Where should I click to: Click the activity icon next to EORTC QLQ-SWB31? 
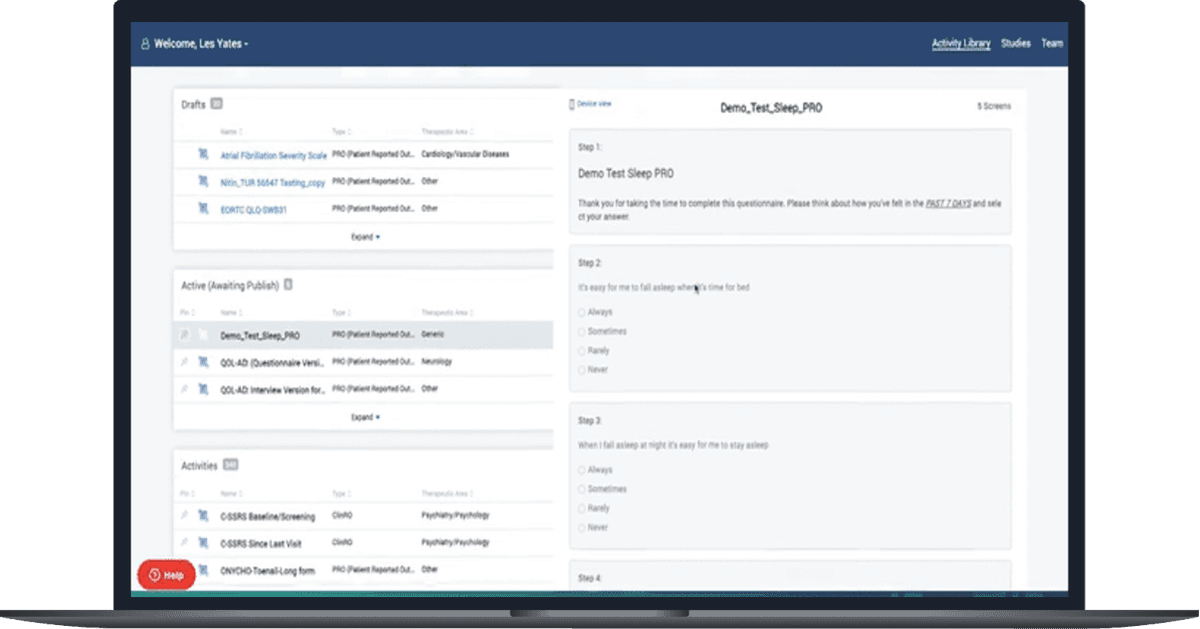coord(202,209)
